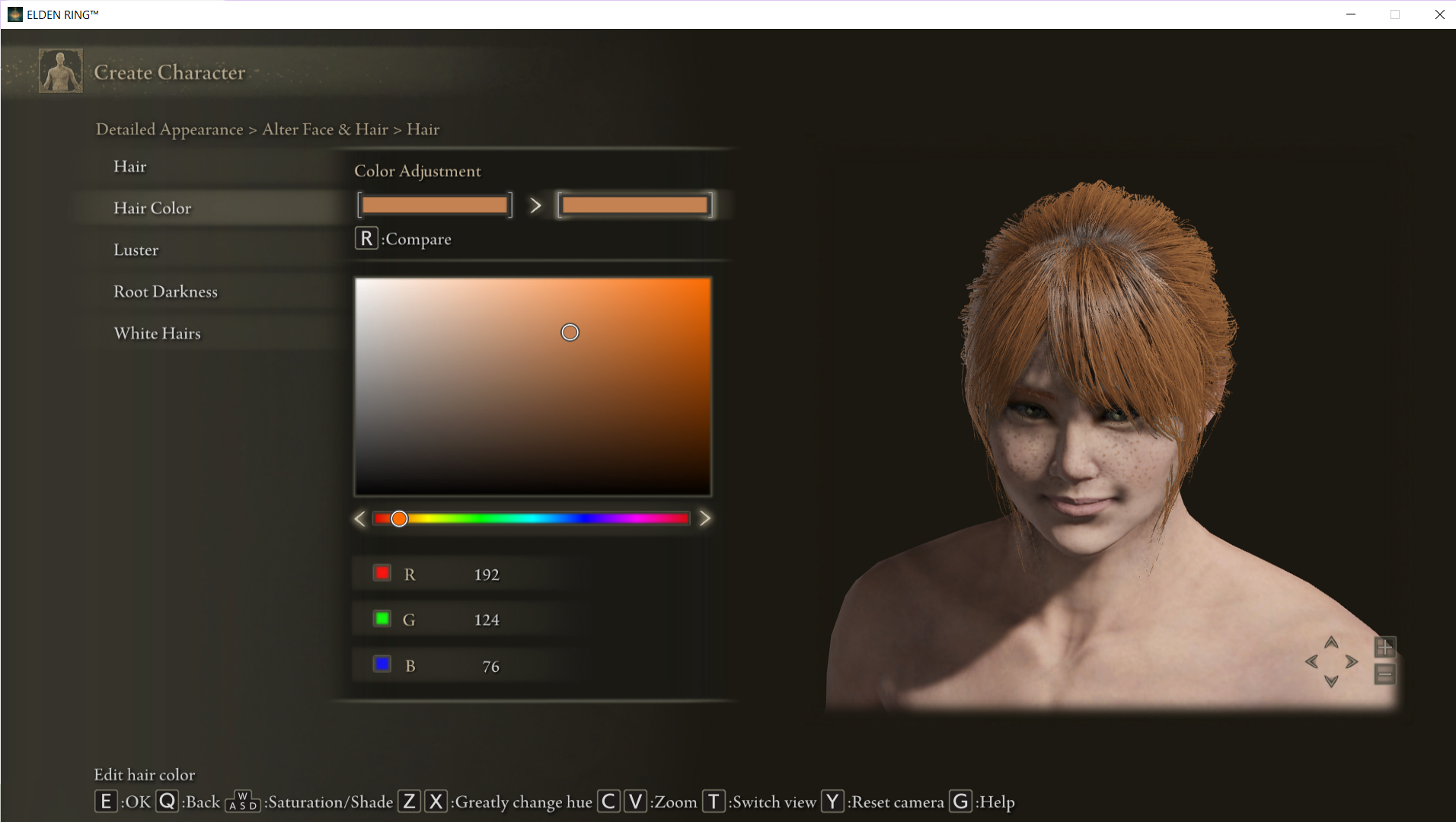Click the V key zoom prompt
The height and width of the screenshot is (822, 1456).
tap(635, 801)
